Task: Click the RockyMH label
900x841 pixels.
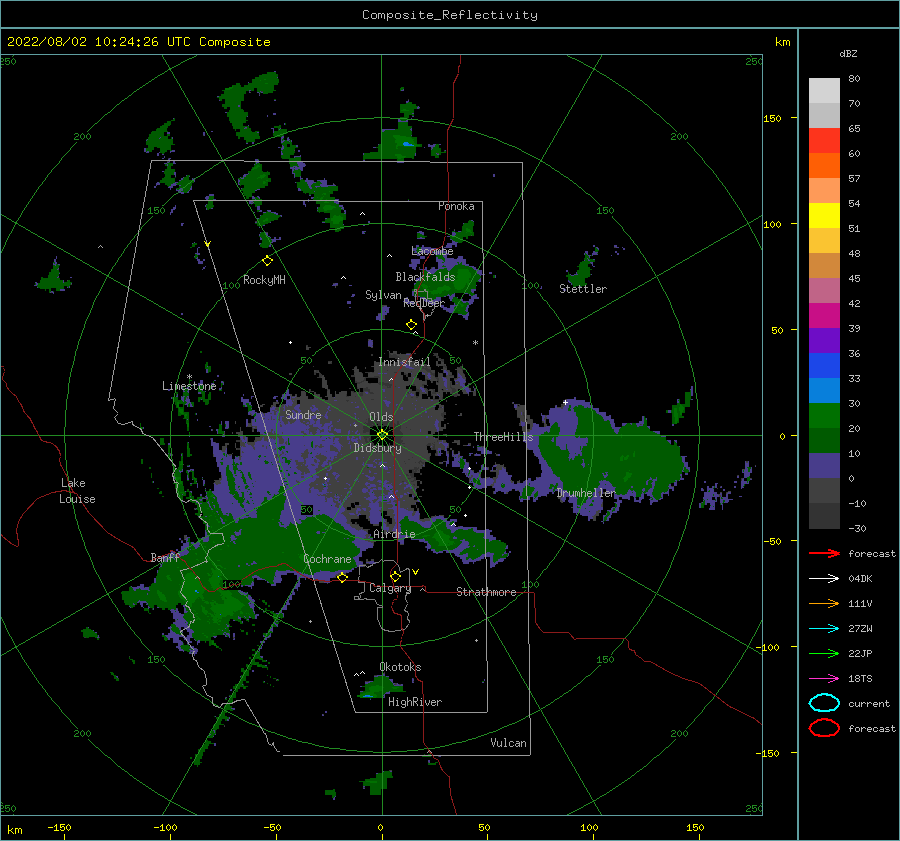Action: [x=264, y=280]
